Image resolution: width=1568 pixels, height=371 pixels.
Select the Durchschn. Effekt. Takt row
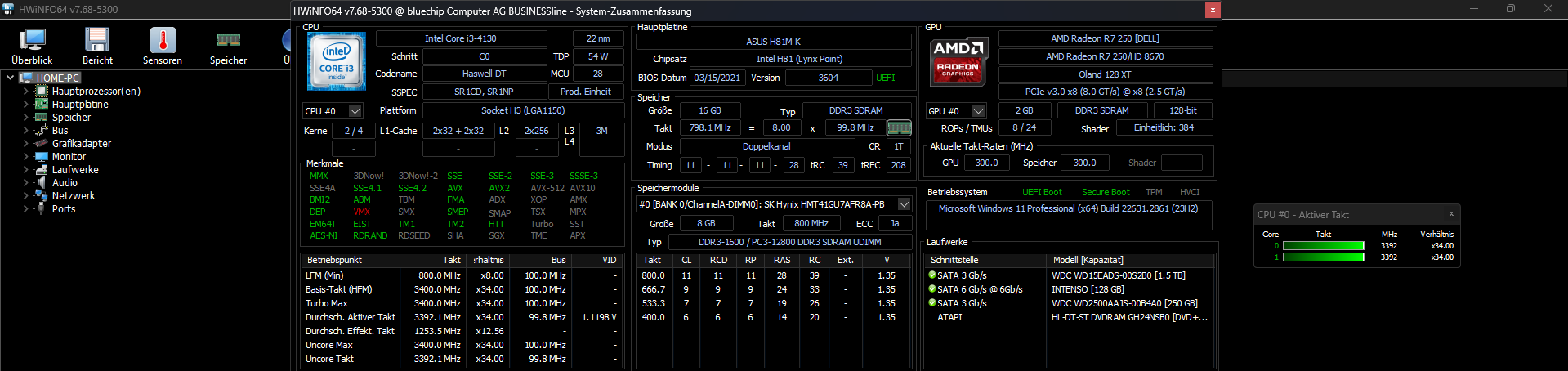(462, 331)
